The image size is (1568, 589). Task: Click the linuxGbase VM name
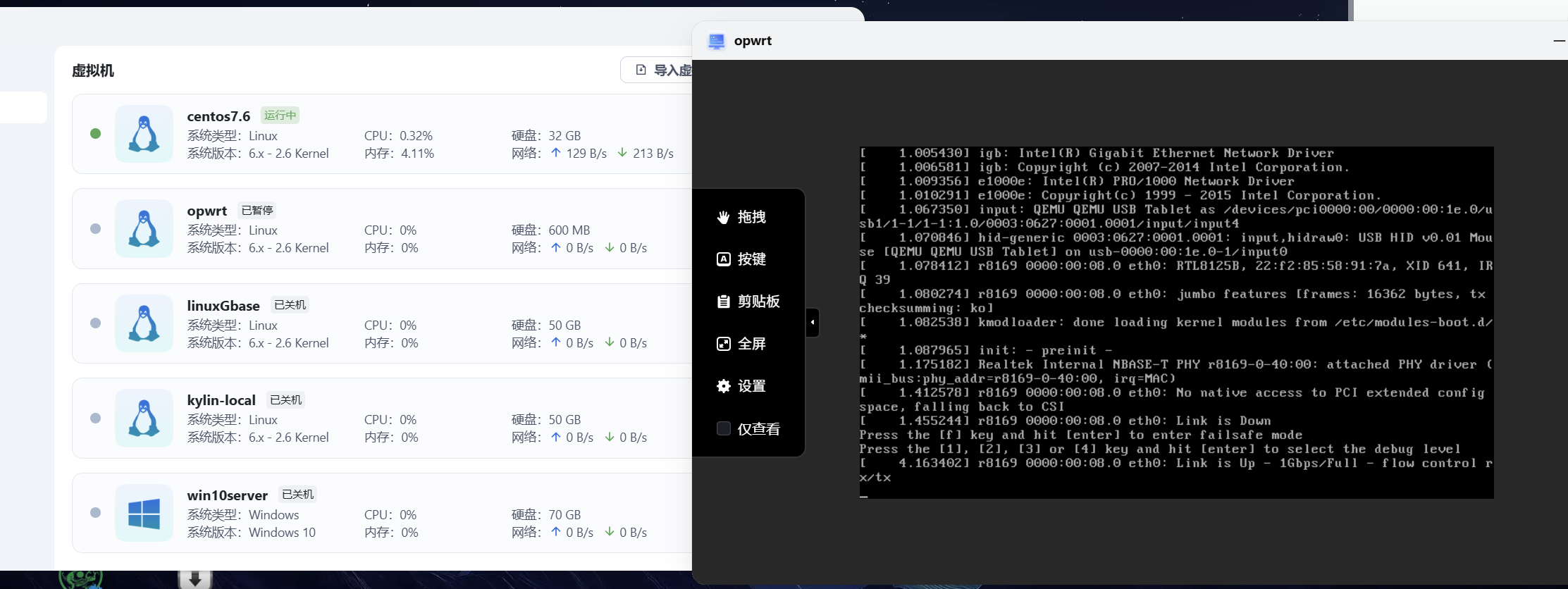(223, 306)
